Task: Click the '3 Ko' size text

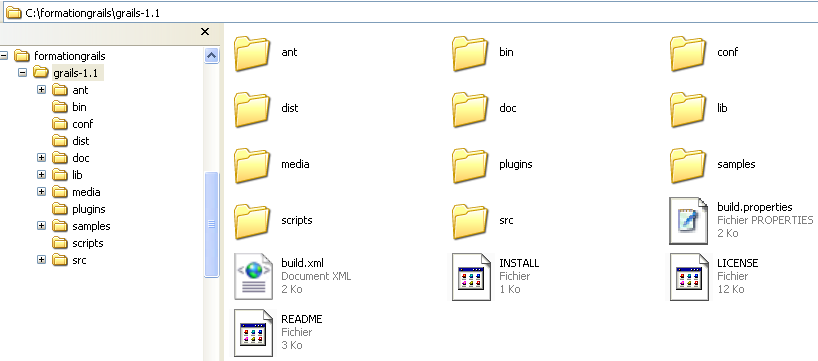Action: point(292,345)
